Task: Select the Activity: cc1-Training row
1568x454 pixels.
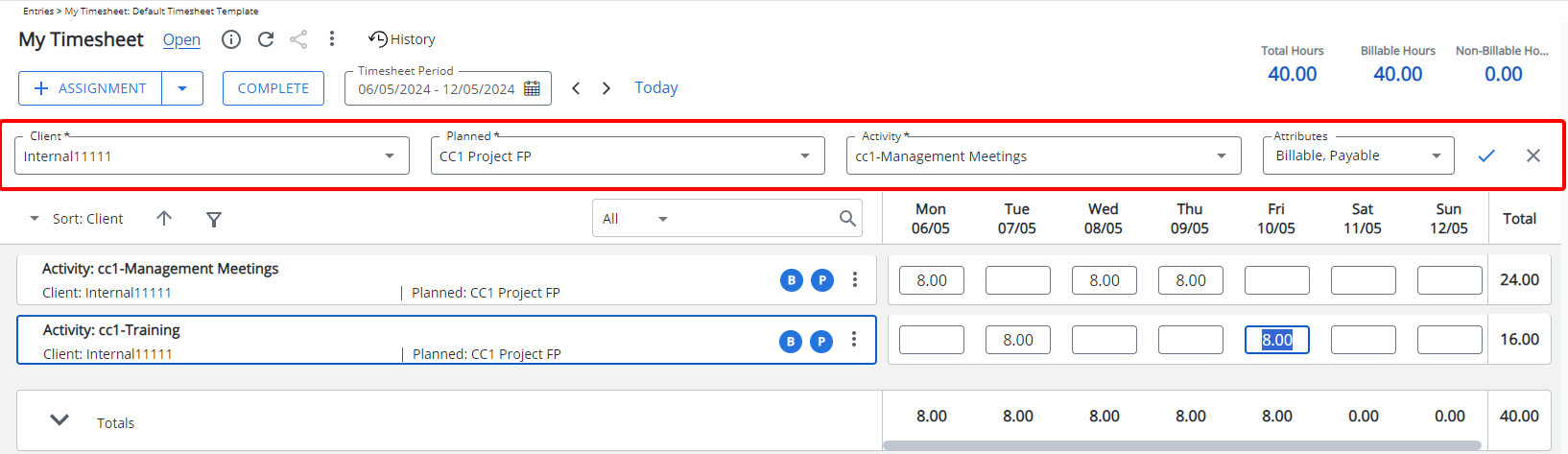Action: point(446,340)
